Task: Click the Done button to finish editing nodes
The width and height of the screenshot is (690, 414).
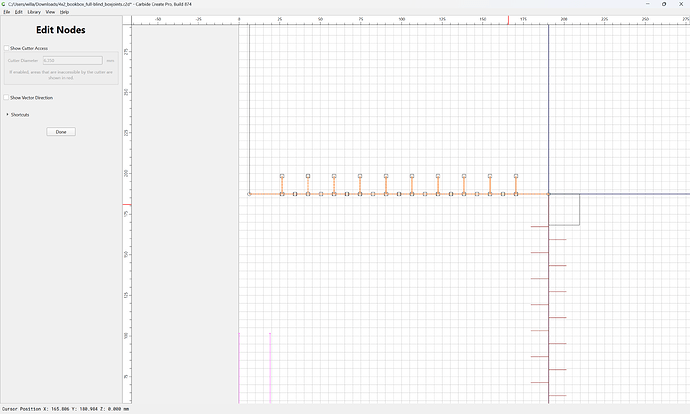Action: pyautogui.click(x=61, y=132)
